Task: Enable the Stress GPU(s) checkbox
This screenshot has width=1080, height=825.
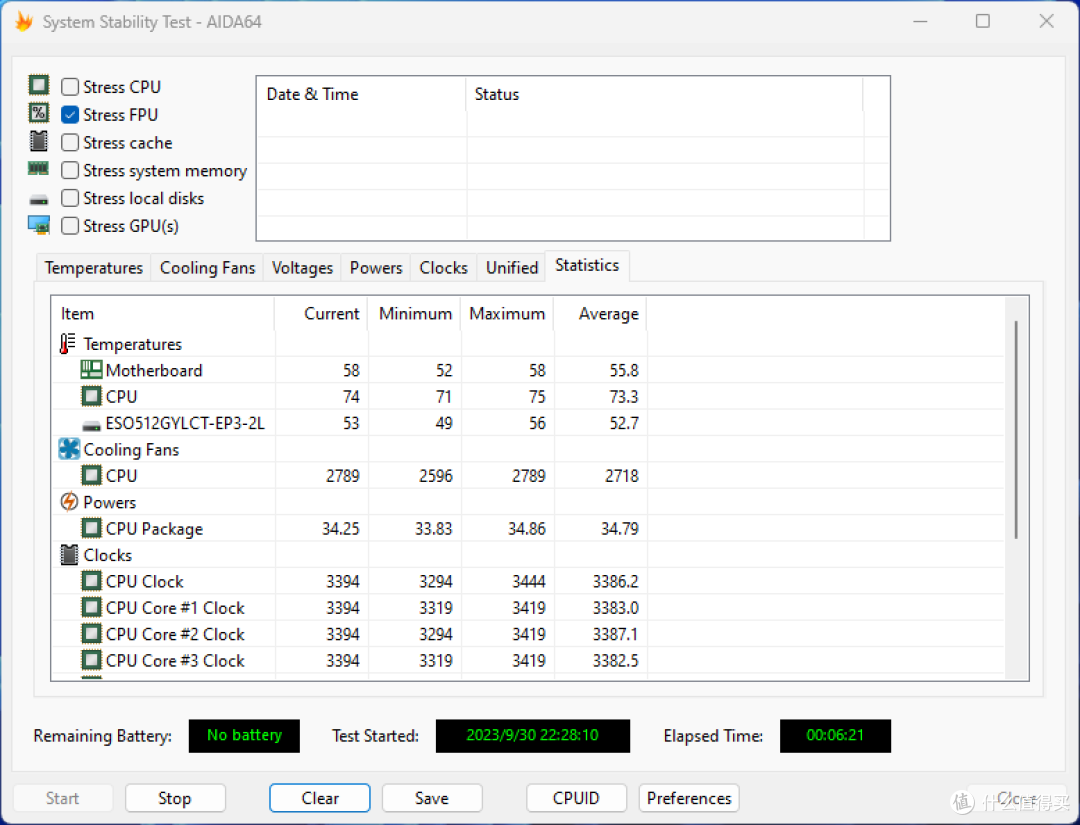Action: coord(70,226)
